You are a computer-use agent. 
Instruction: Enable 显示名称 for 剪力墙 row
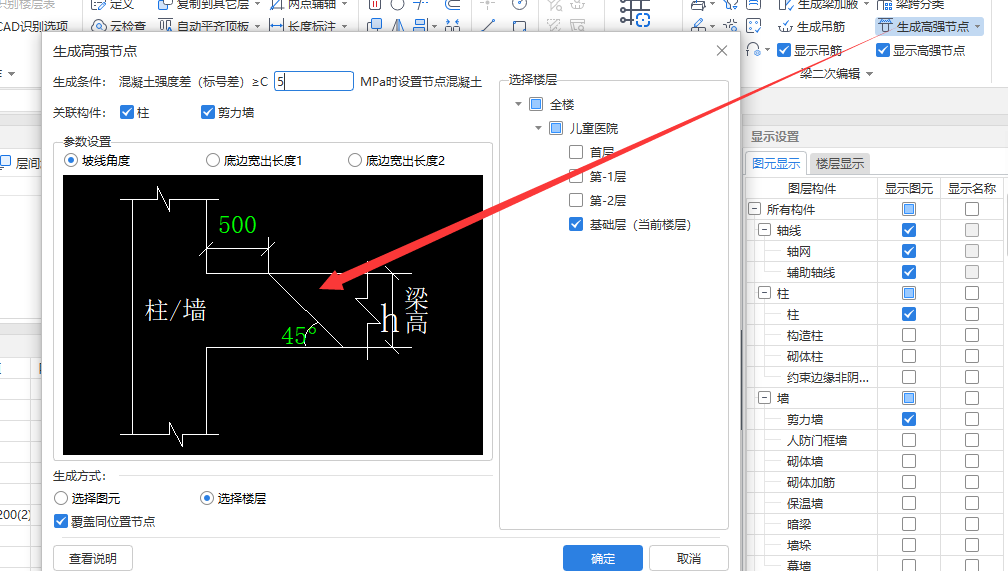[x=972, y=419]
